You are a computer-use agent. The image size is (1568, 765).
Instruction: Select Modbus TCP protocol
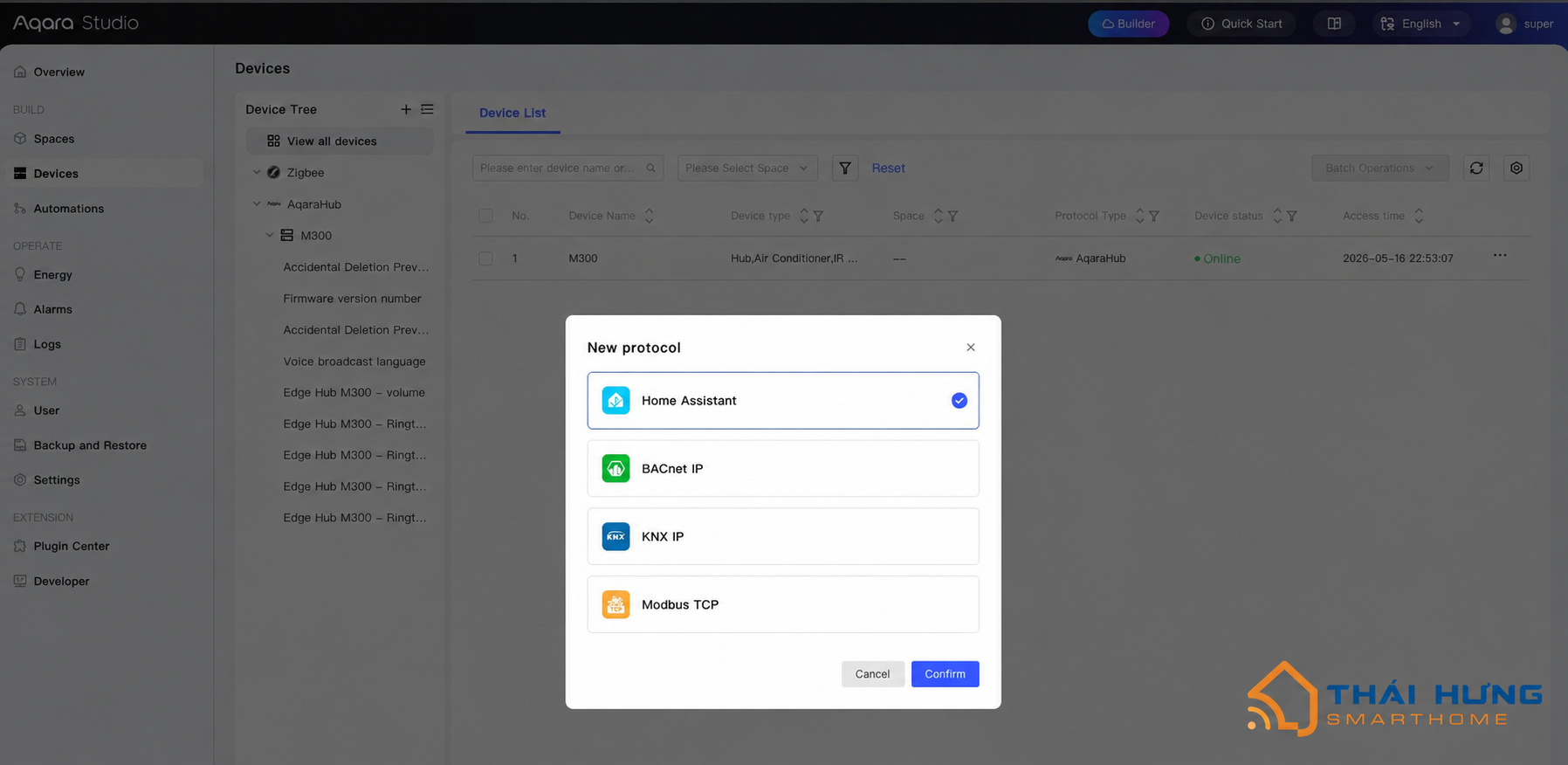pos(783,604)
